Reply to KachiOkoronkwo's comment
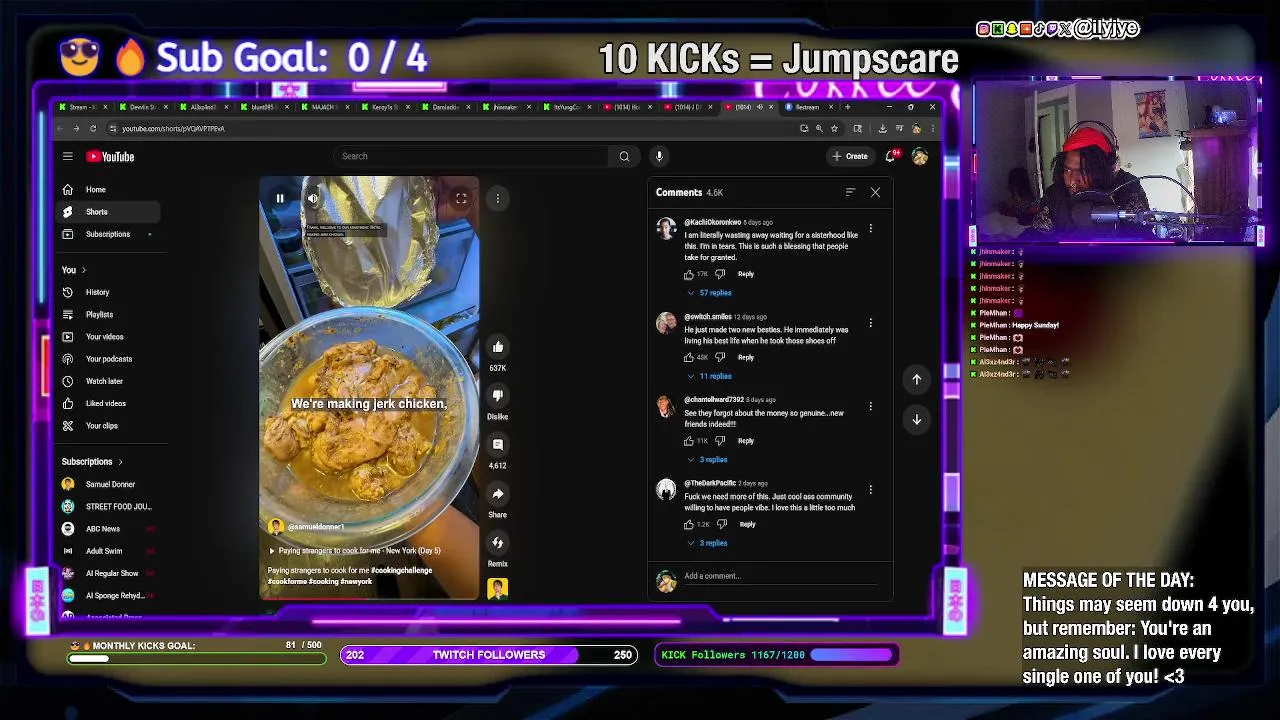Screen dimensions: 1280x720 click(x=746, y=274)
